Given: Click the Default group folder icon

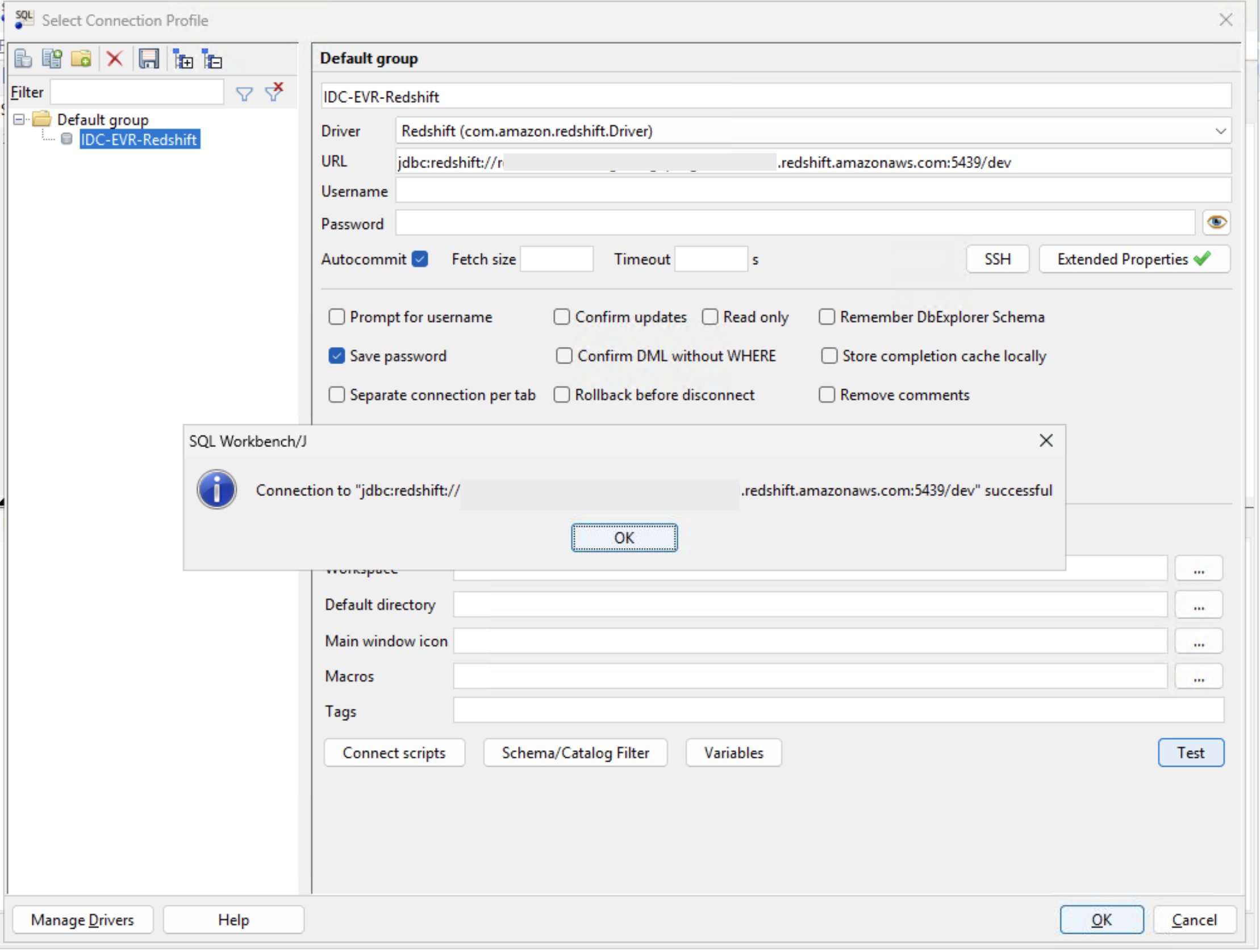Looking at the screenshot, I should 42,119.
